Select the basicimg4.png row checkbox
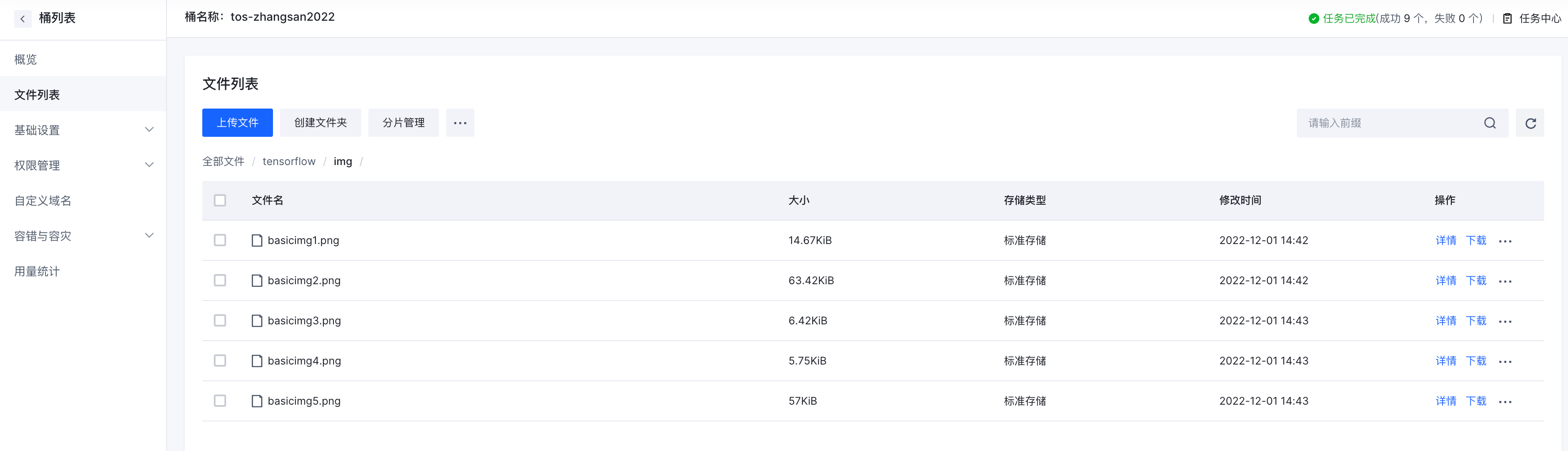The image size is (1568, 451). coord(220,361)
